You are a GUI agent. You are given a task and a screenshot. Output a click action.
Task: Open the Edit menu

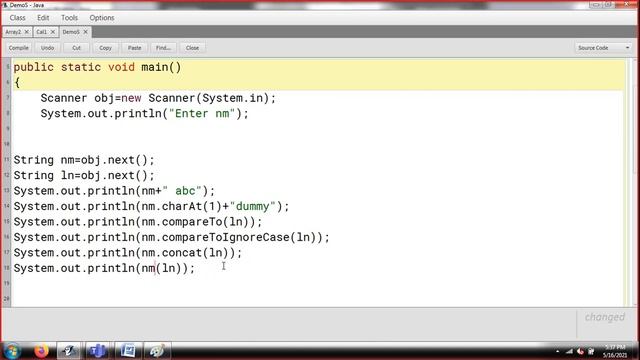click(x=43, y=18)
